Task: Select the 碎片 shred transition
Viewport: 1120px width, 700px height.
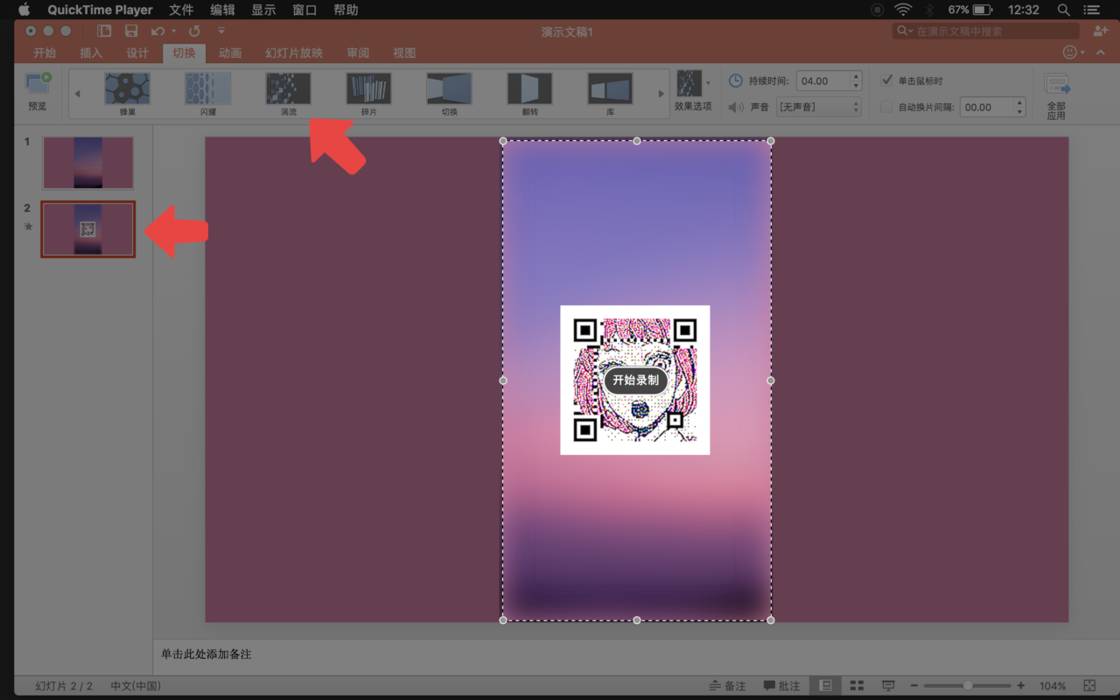Action: pyautogui.click(x=369, y=94)
